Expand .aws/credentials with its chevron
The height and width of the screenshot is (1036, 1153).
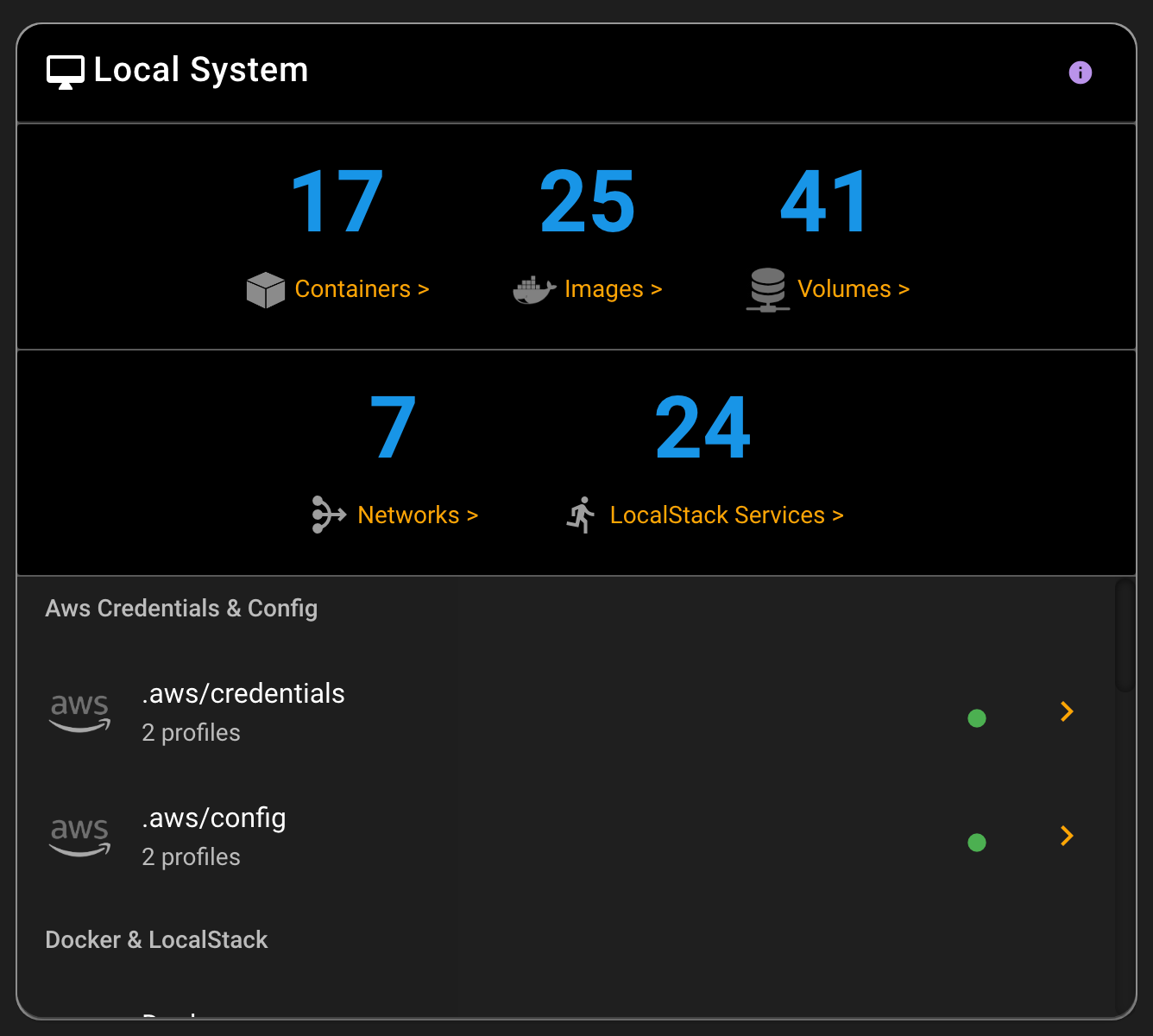point(1067,711)
